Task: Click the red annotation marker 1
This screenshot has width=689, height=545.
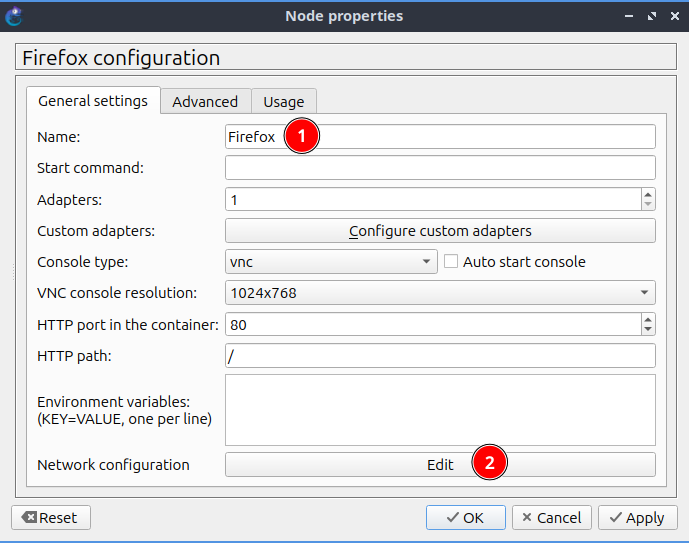Action: pos(302,137)
